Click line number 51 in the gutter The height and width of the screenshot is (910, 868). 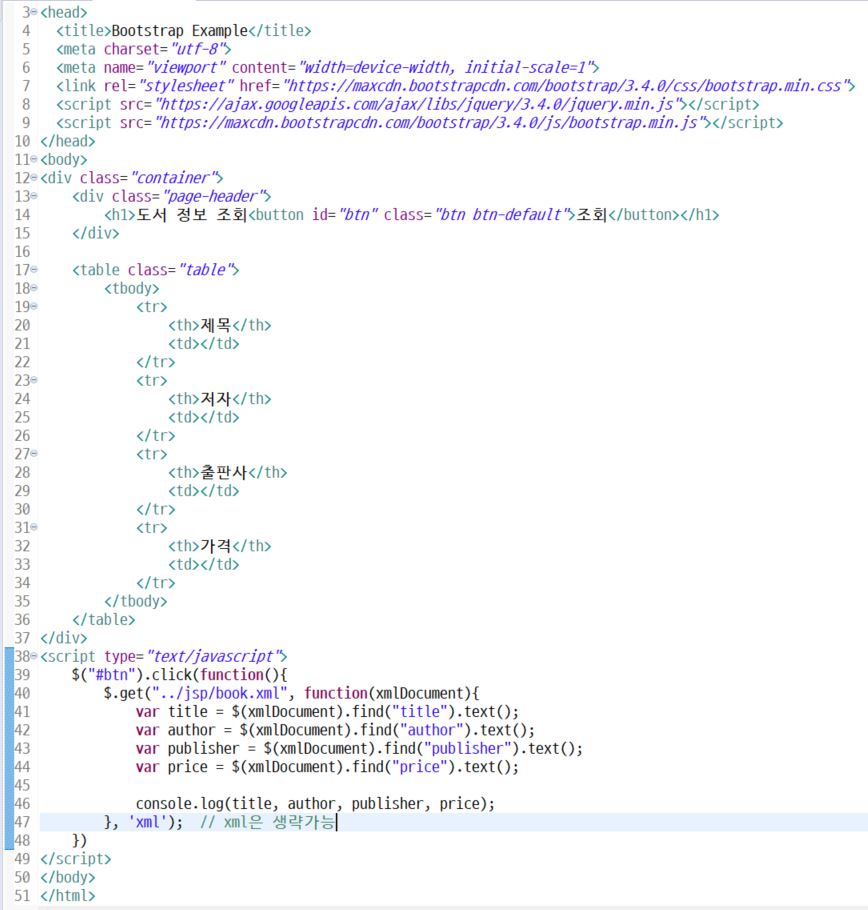tap(22, 895)
